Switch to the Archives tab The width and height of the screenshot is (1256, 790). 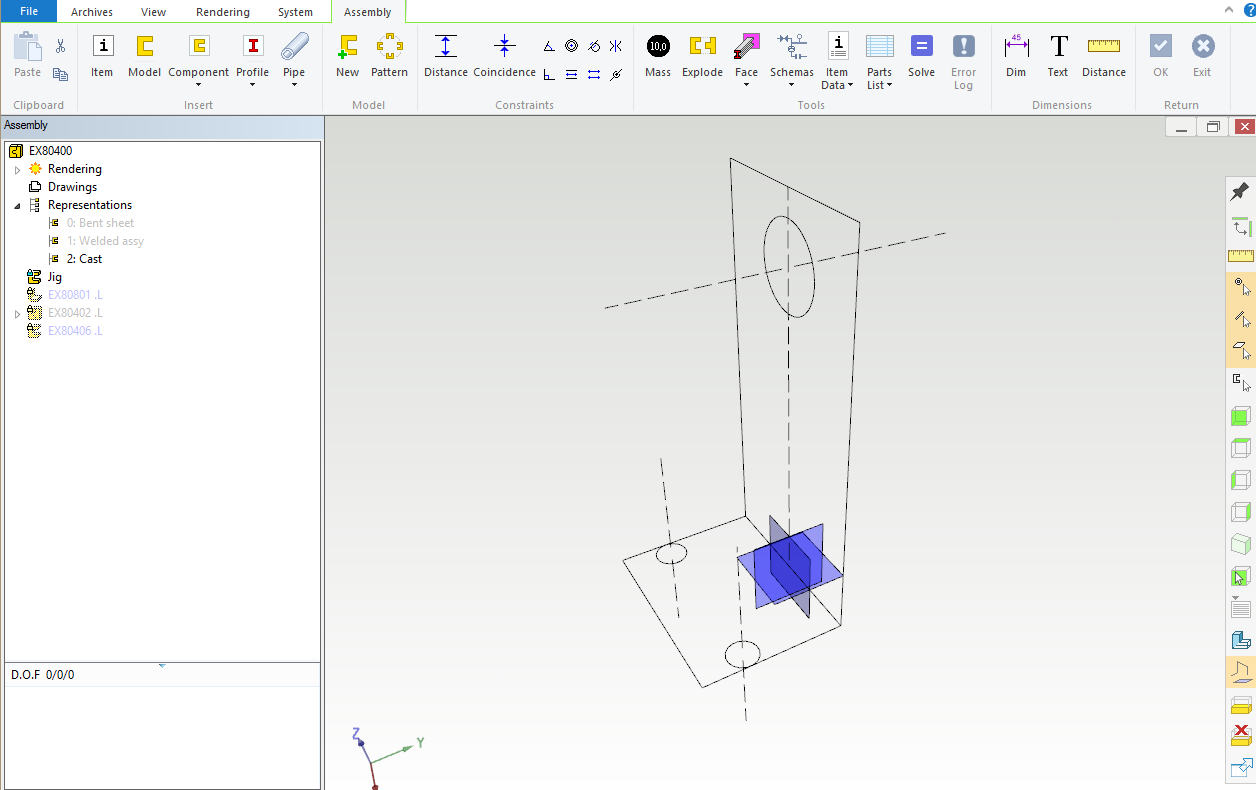coord(92,12)
